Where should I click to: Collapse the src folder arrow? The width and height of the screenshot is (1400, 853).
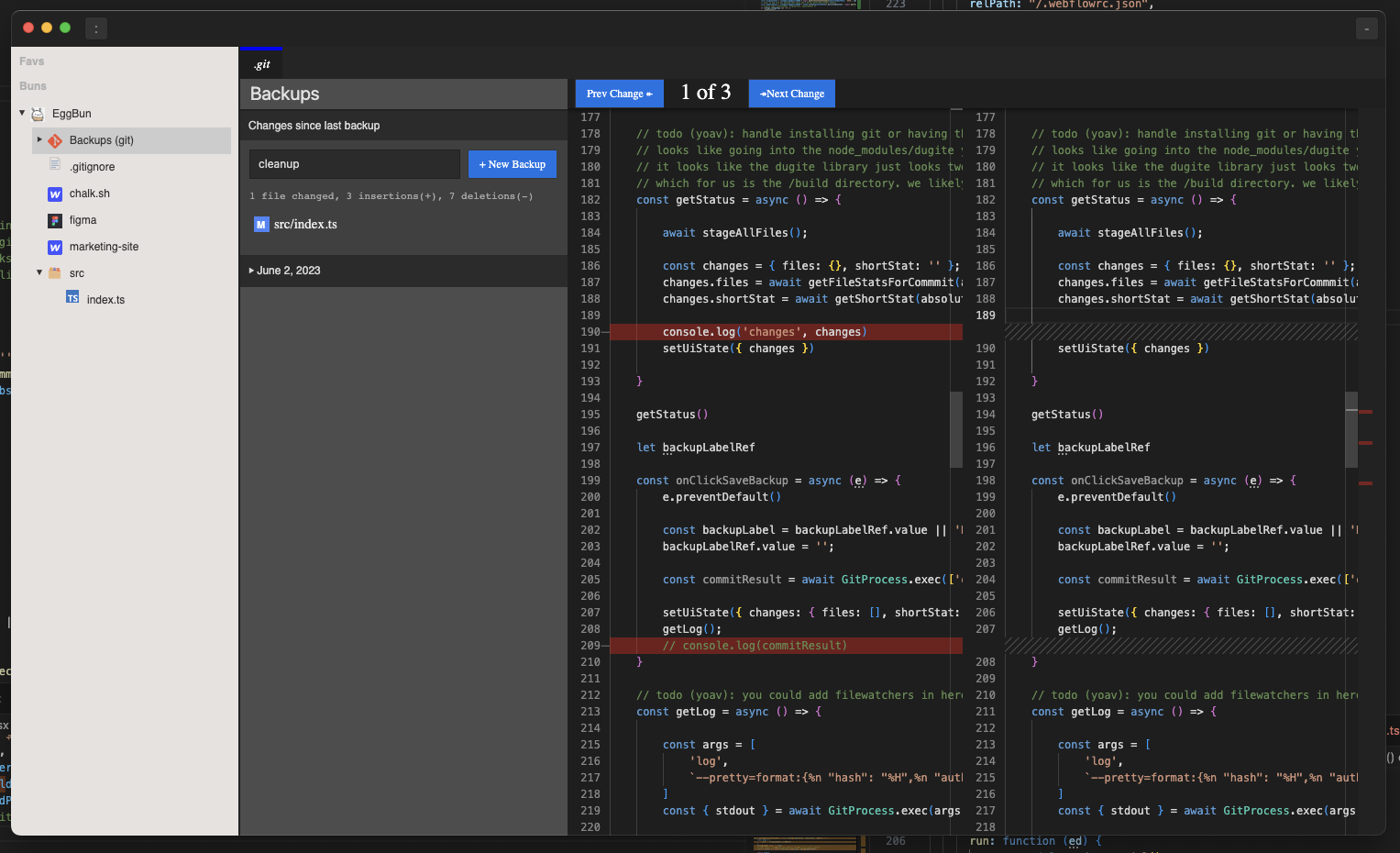39,272
